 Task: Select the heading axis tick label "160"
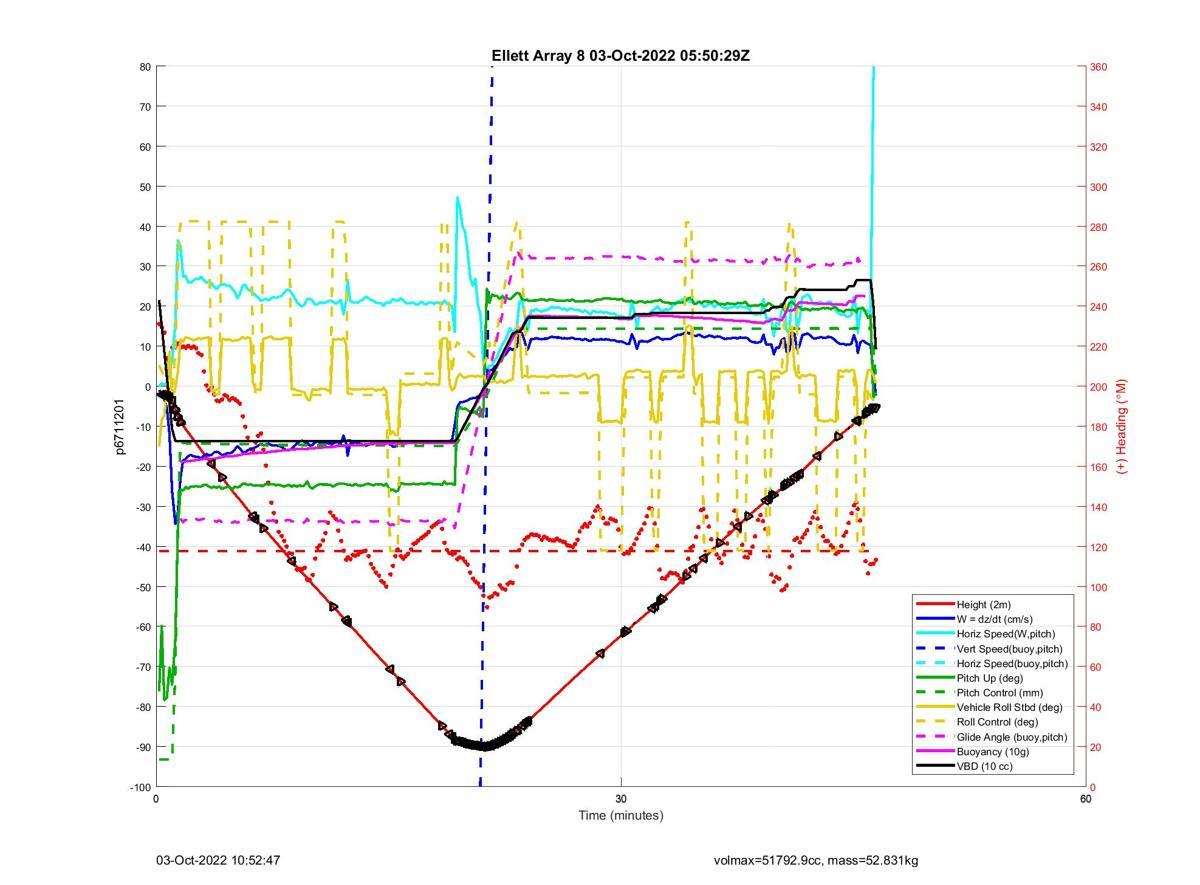(1098, 467)
